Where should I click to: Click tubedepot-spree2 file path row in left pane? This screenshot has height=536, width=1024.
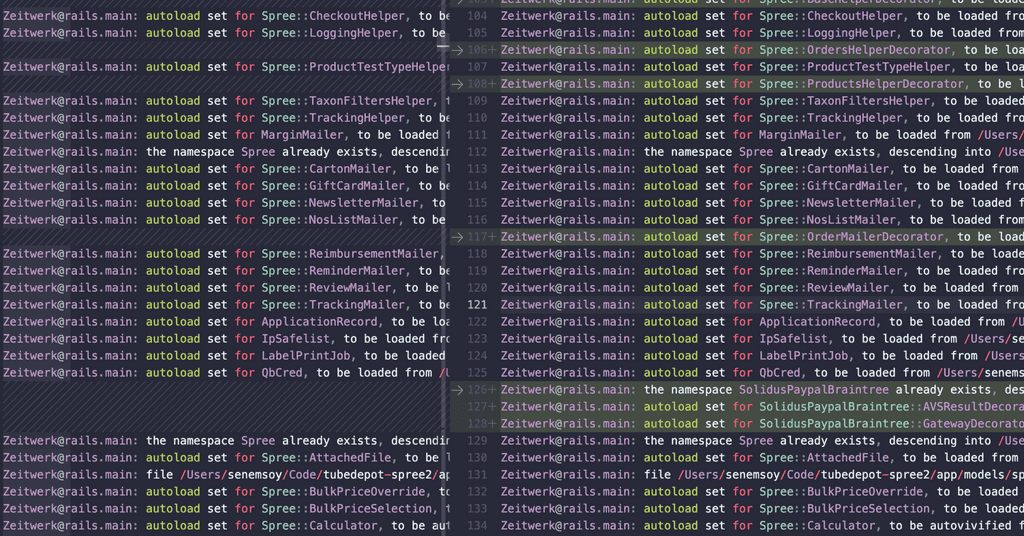point(225,475)
